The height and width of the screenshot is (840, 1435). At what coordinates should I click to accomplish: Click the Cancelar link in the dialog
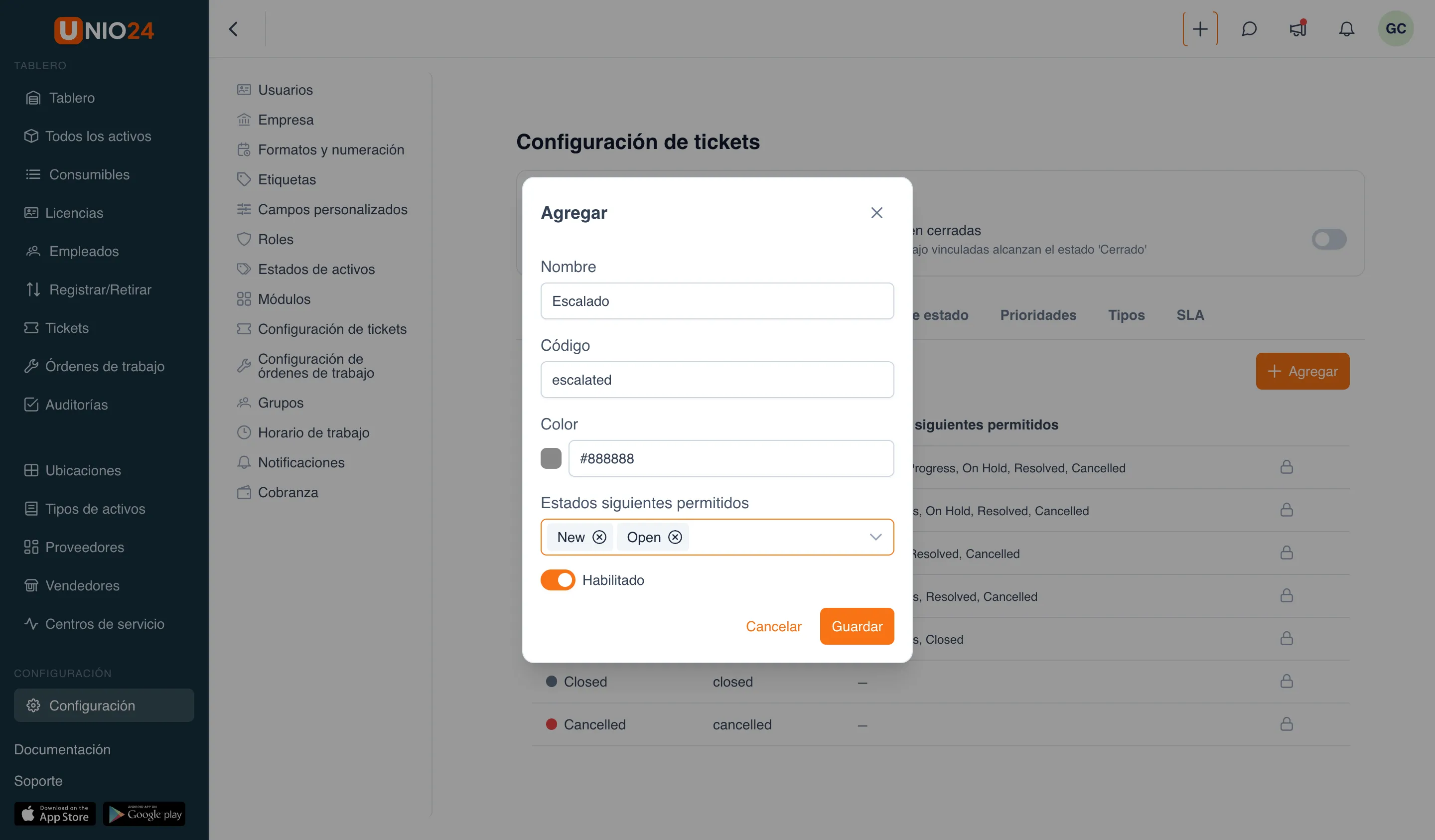[x=773, y=626]
